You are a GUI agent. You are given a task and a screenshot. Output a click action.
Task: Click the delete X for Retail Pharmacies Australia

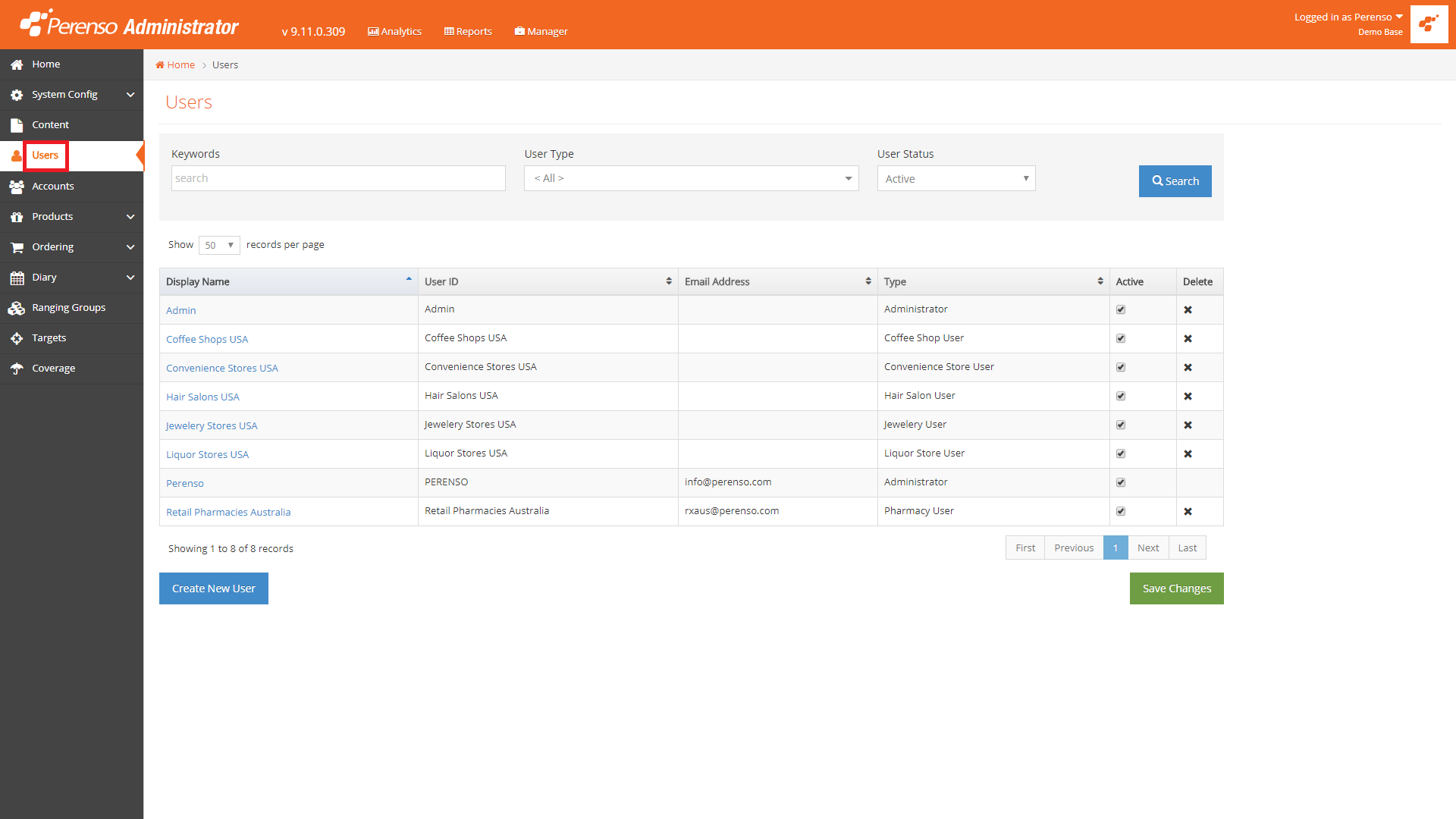(x=1188, y=512)
